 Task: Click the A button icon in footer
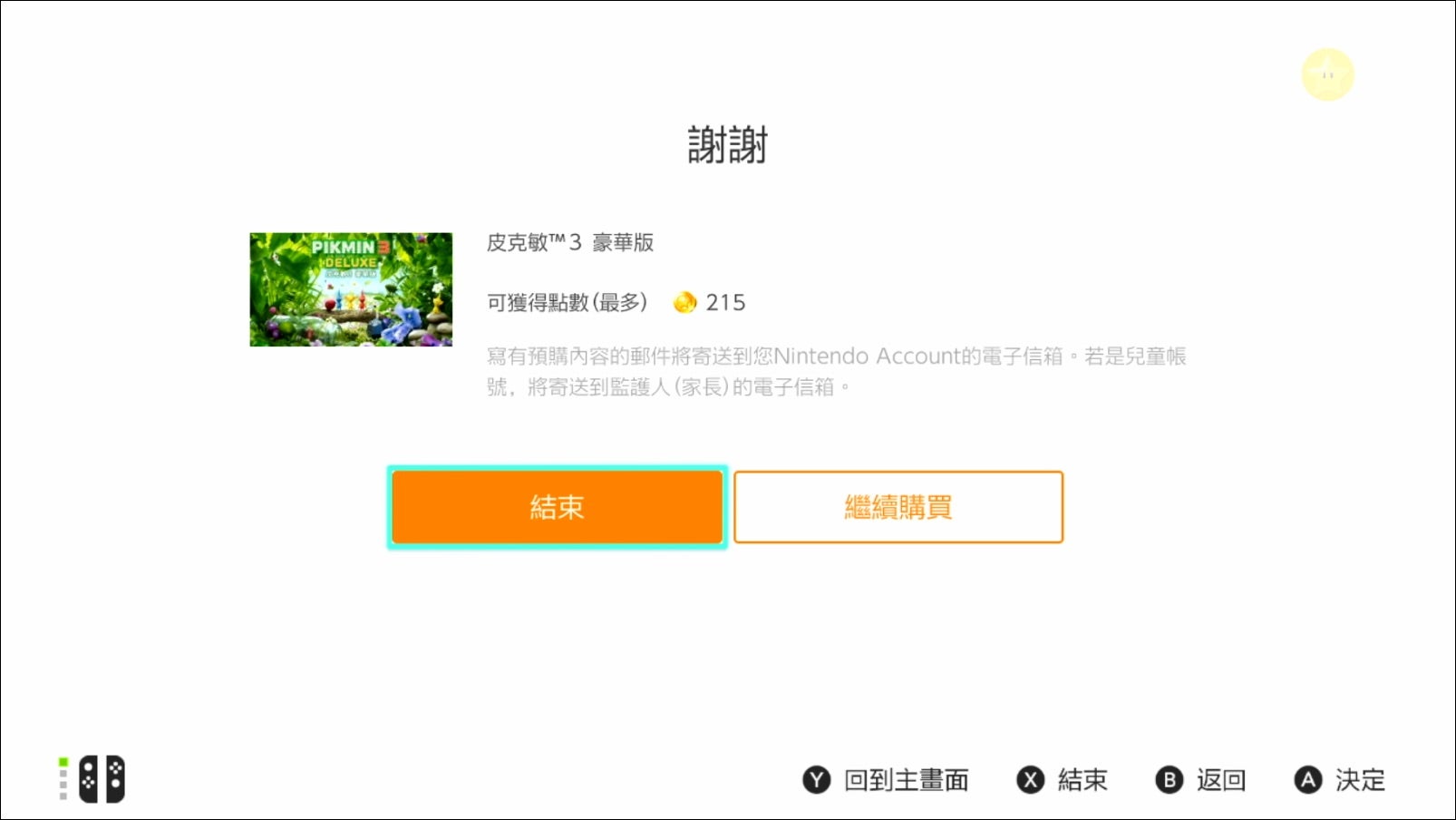point(1307,780)
